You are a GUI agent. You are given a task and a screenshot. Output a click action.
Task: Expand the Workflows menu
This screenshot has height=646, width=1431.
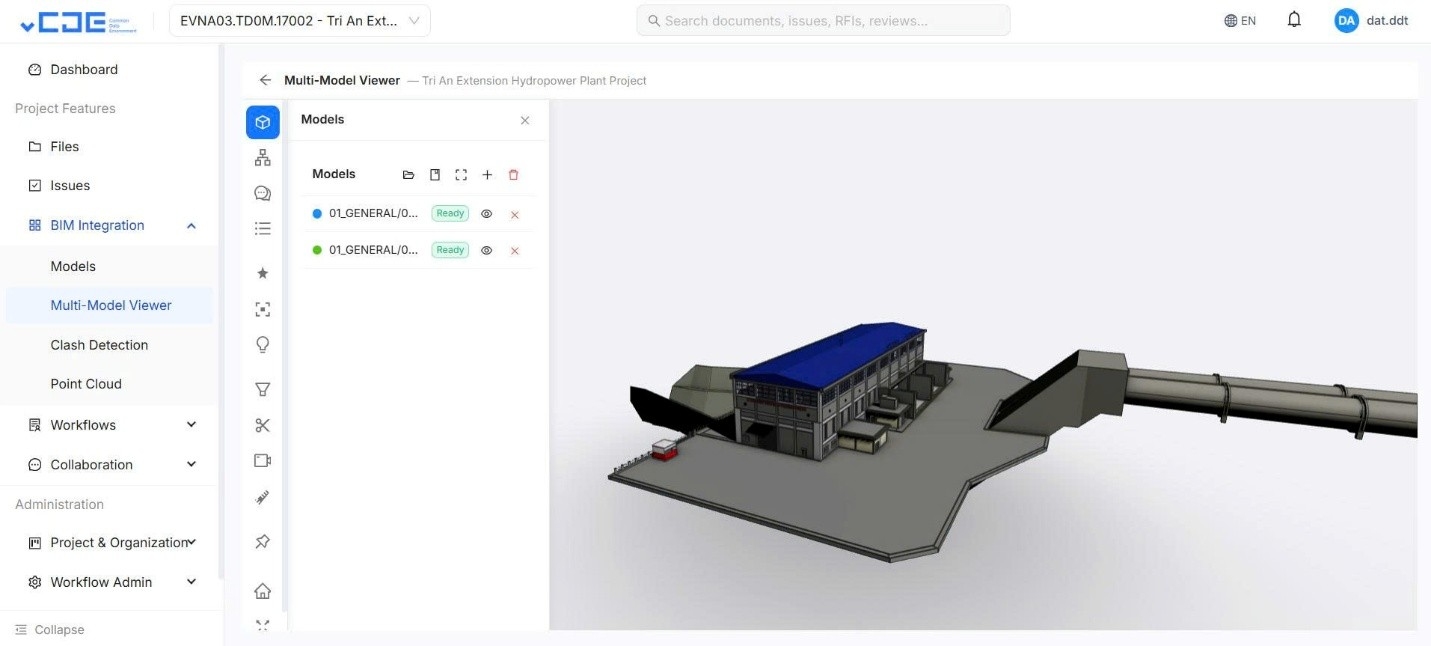click(x=191, y=425)
